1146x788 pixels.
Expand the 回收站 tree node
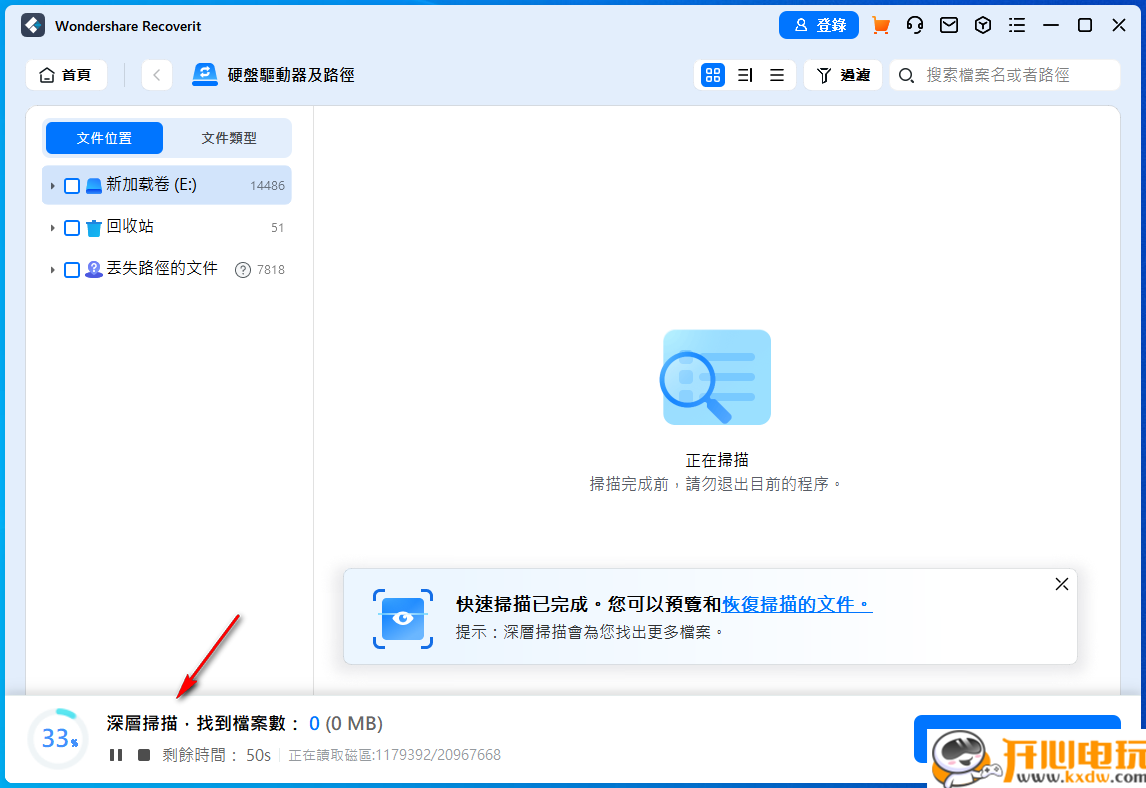pos(53,227)
